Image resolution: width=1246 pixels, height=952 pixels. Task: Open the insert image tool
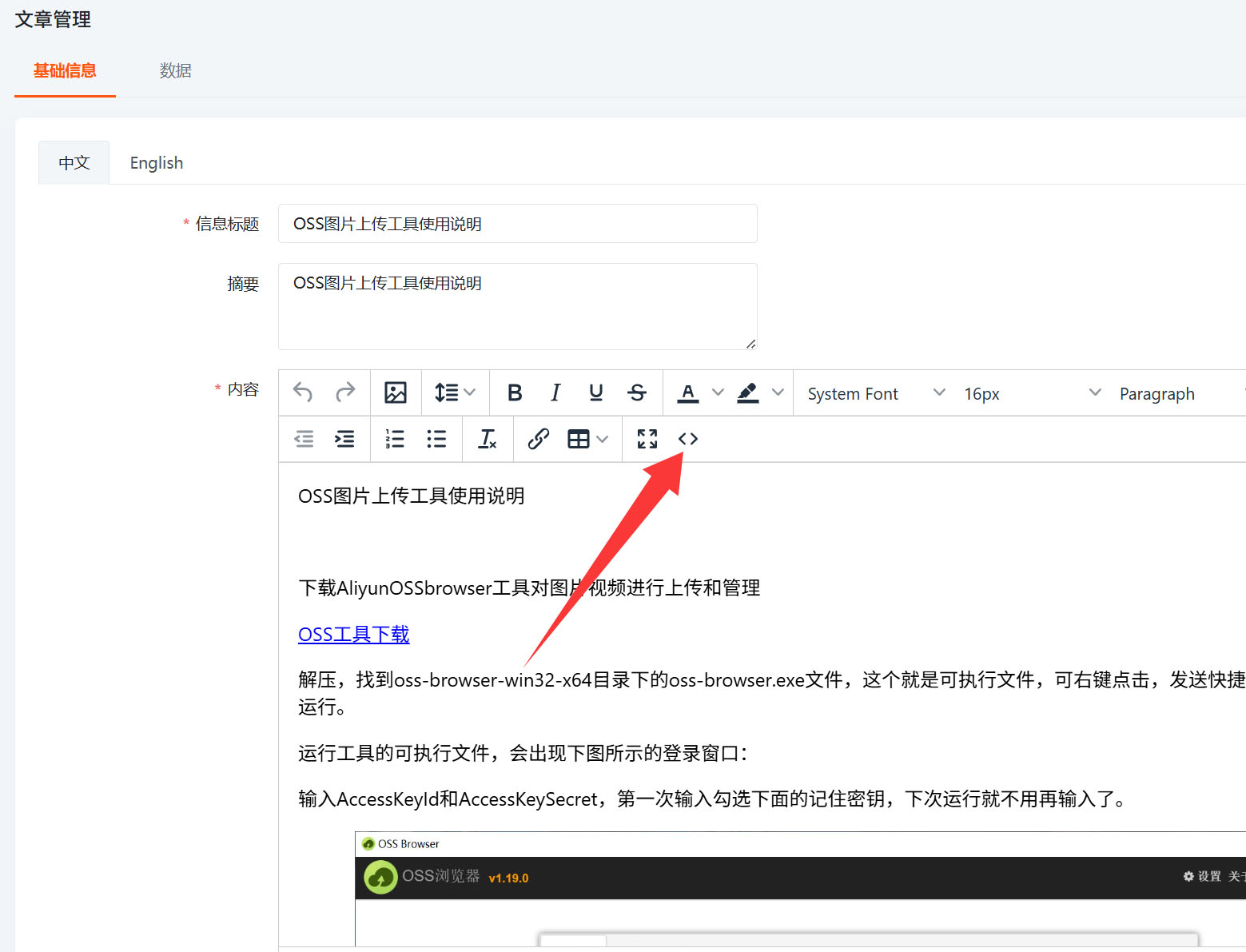click(396, 392)
